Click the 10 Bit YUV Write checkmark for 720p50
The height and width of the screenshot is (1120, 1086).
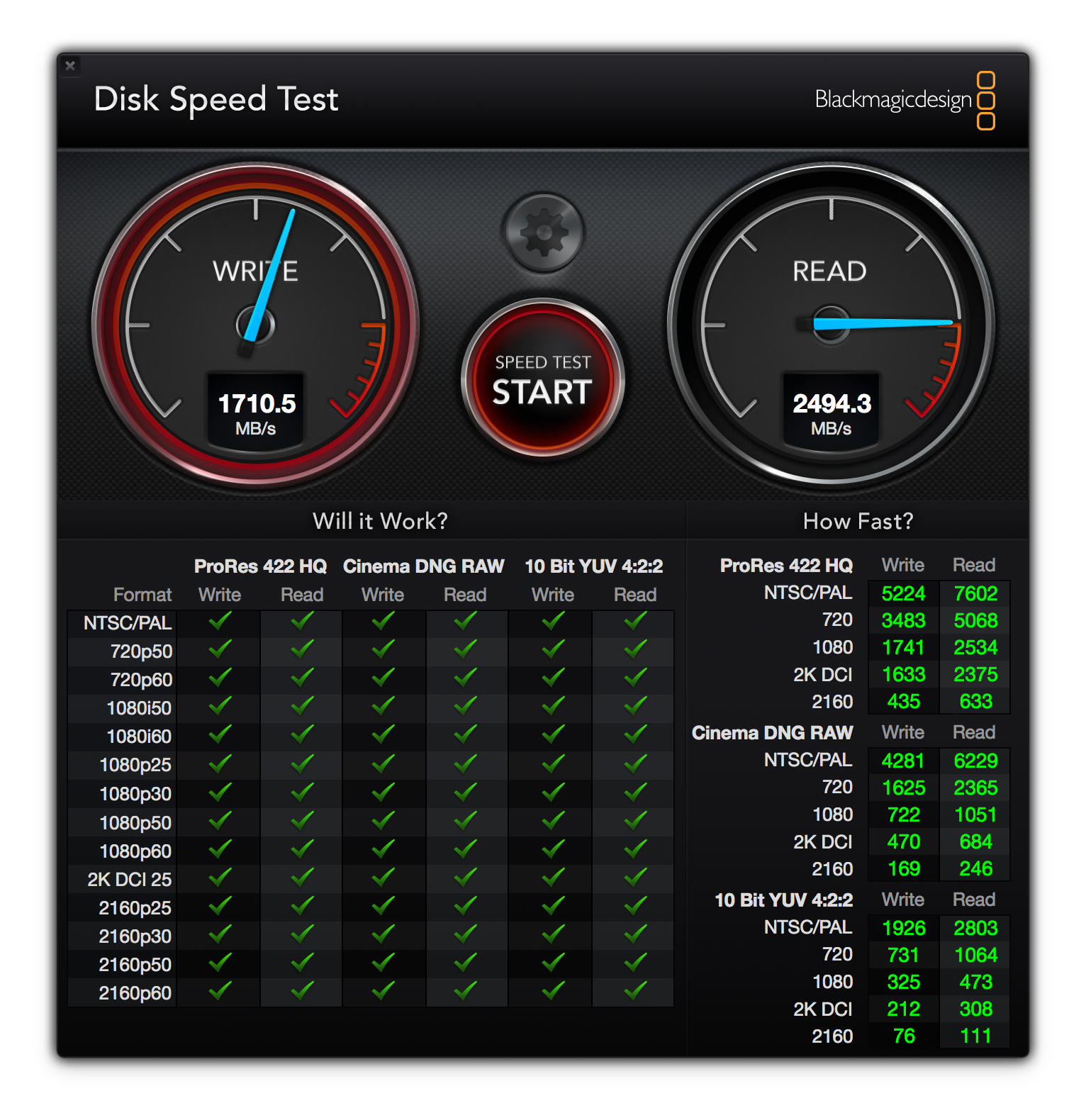(x=553, y=650)
